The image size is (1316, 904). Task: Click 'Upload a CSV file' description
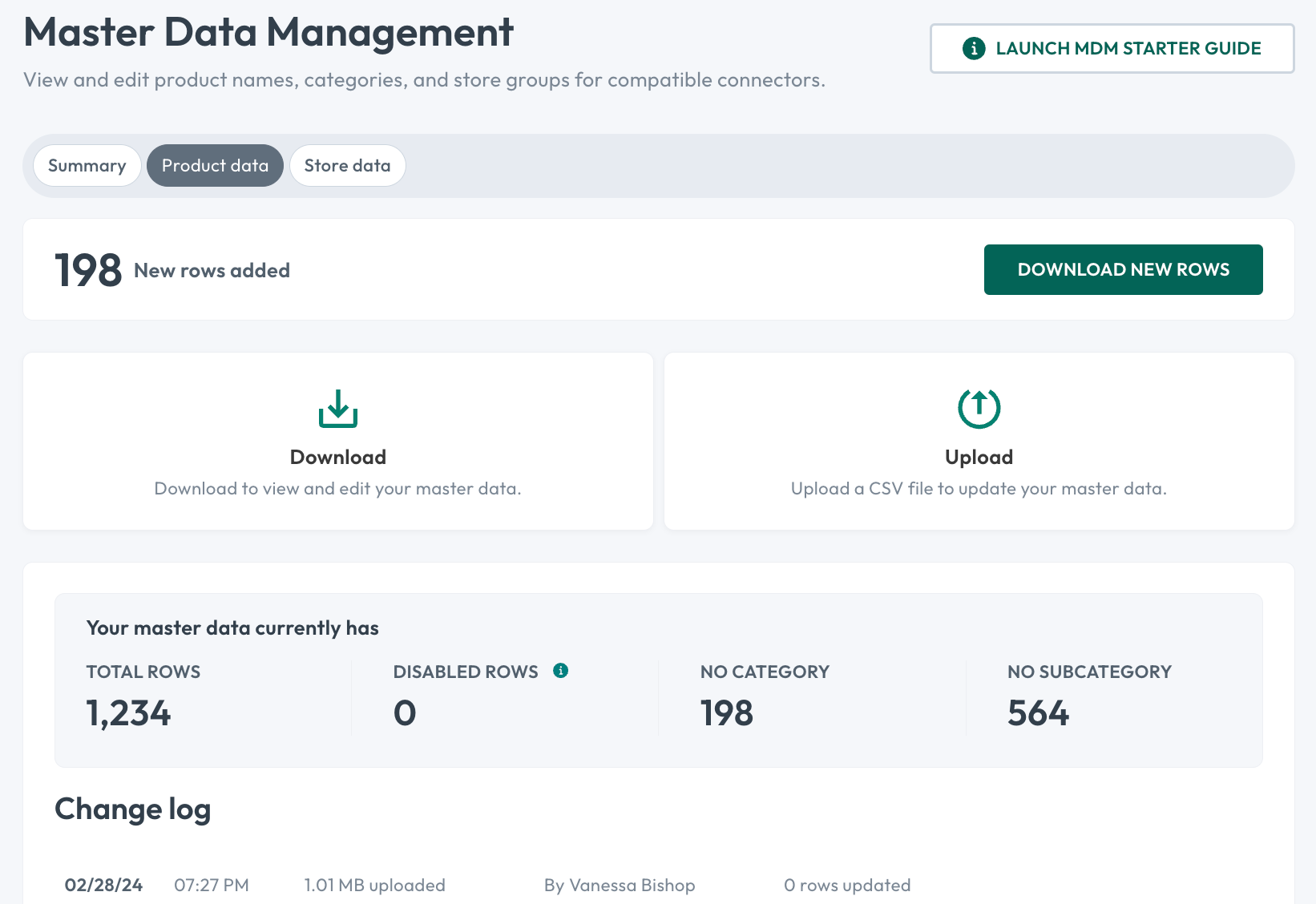point(979,489)
